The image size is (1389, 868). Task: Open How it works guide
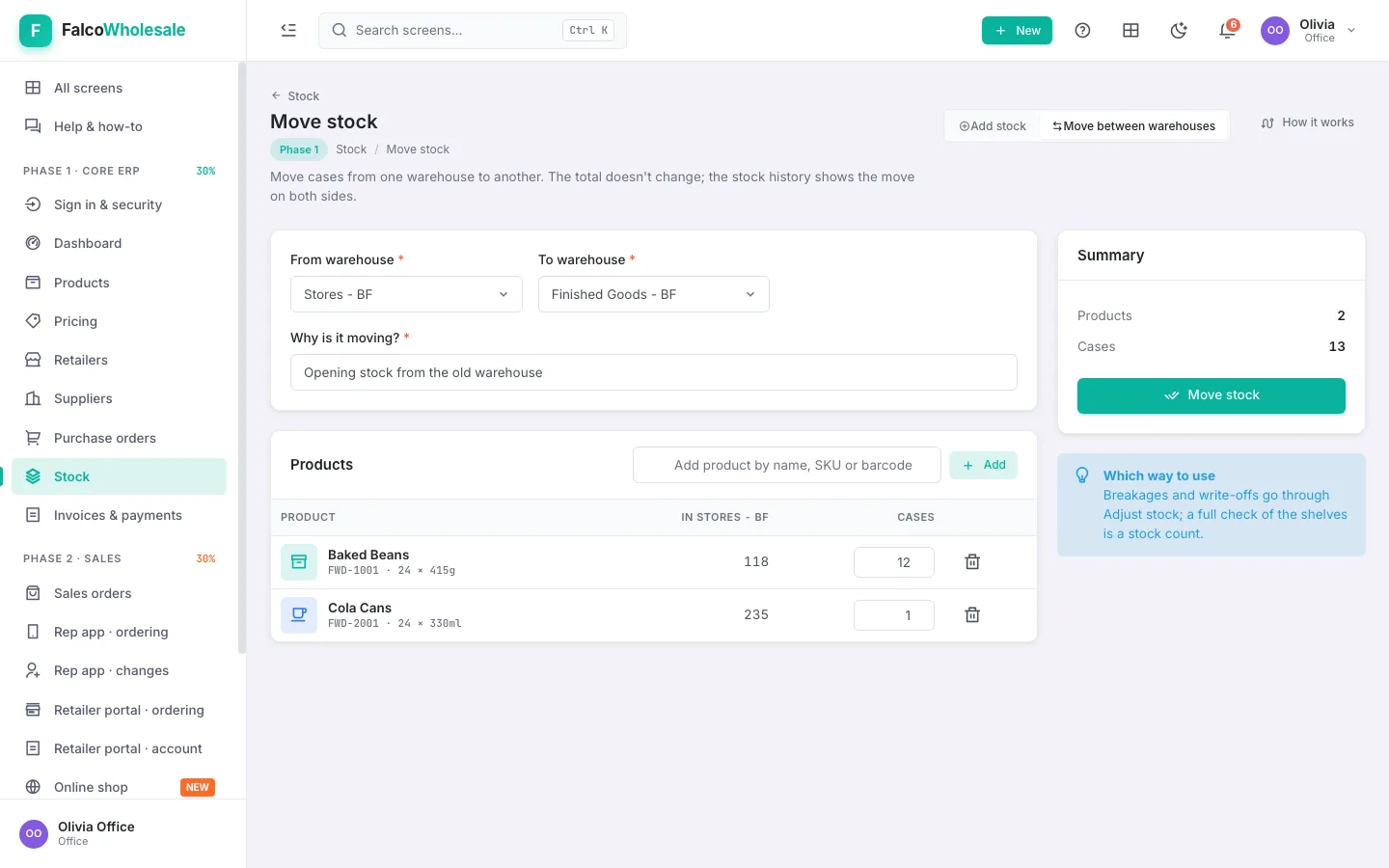pos(1307,122)
